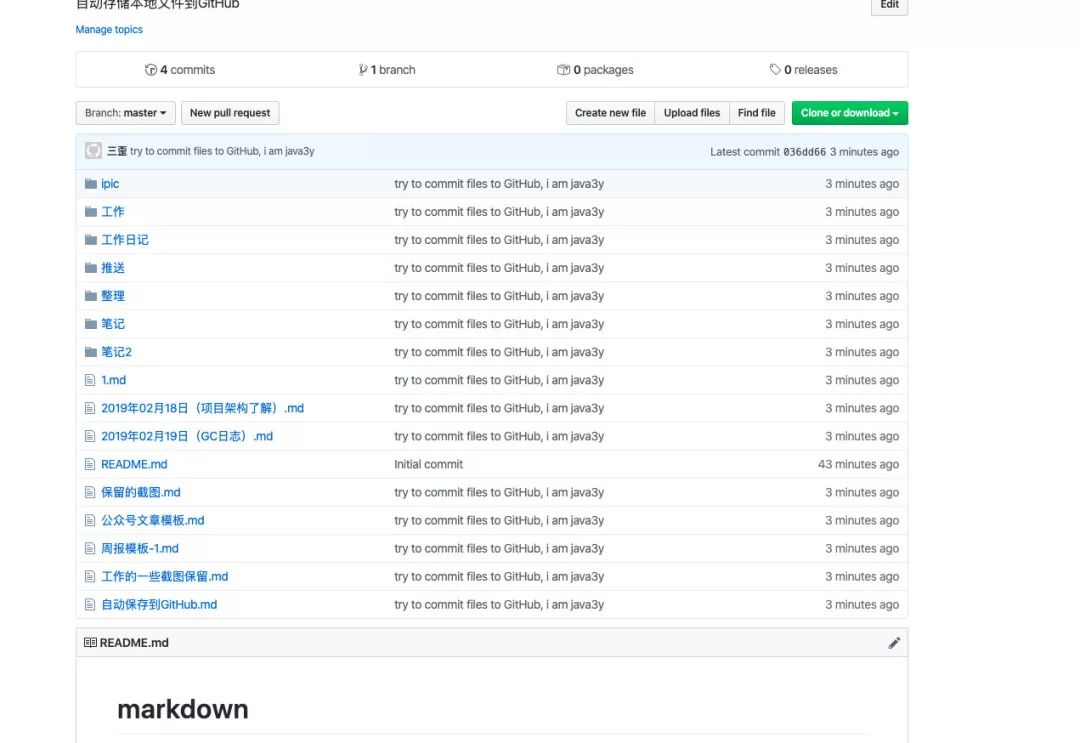Viewport: 1080px width, 743px height.
Task: Click the branch fork icon
Action: point(362,70)
